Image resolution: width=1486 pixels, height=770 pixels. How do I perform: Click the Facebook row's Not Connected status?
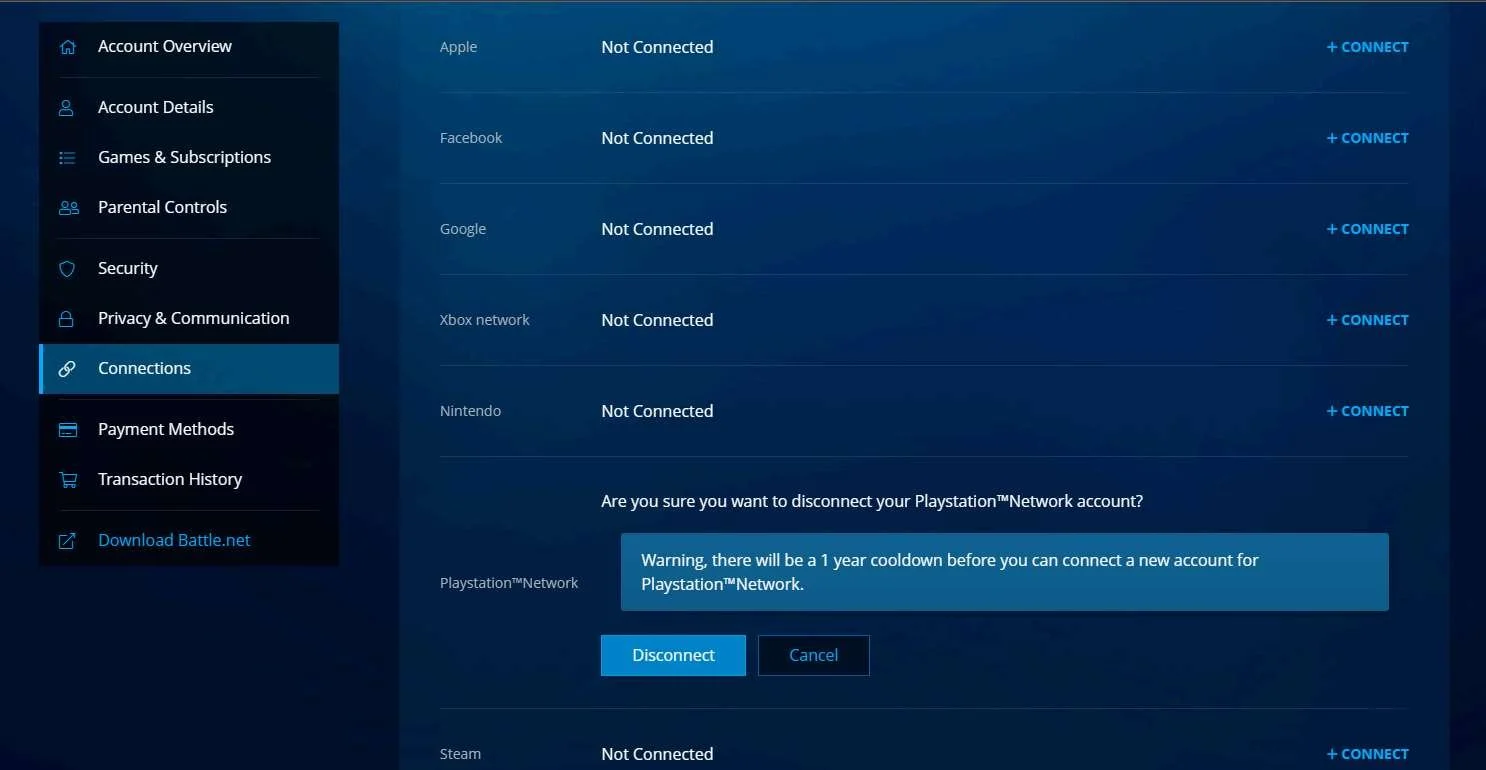[657, 138]
